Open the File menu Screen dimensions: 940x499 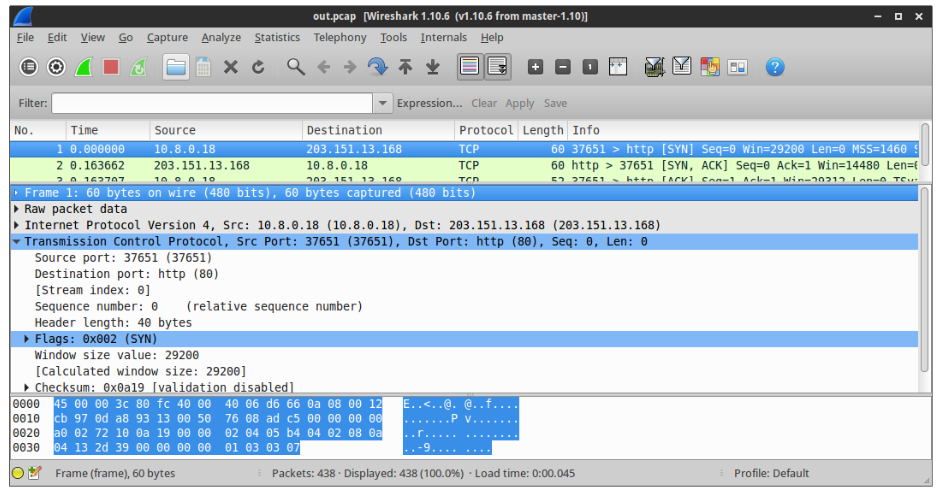25,37
